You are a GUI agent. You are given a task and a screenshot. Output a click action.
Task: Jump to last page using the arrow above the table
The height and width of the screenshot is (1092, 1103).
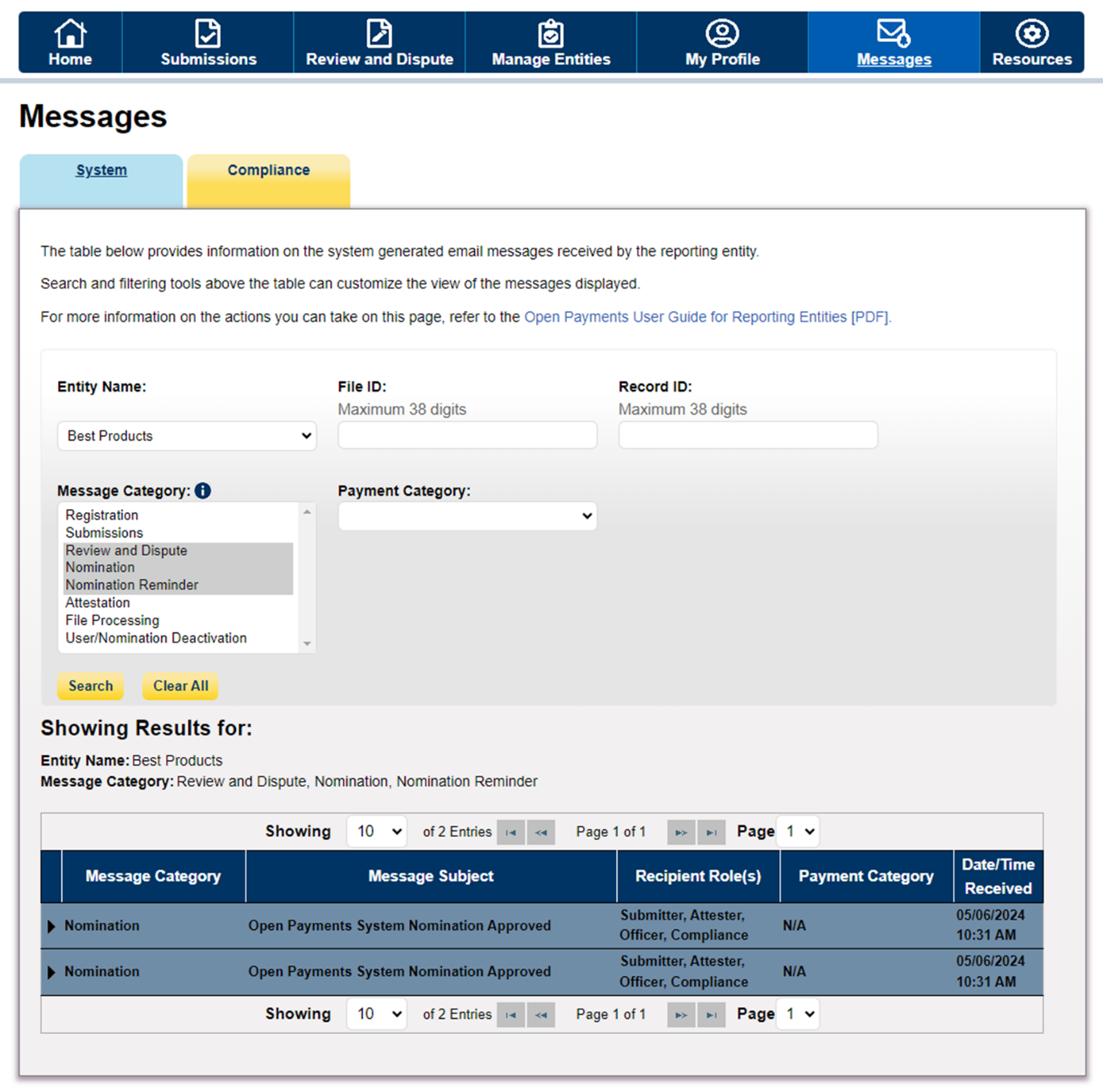(x=711, y=832)
